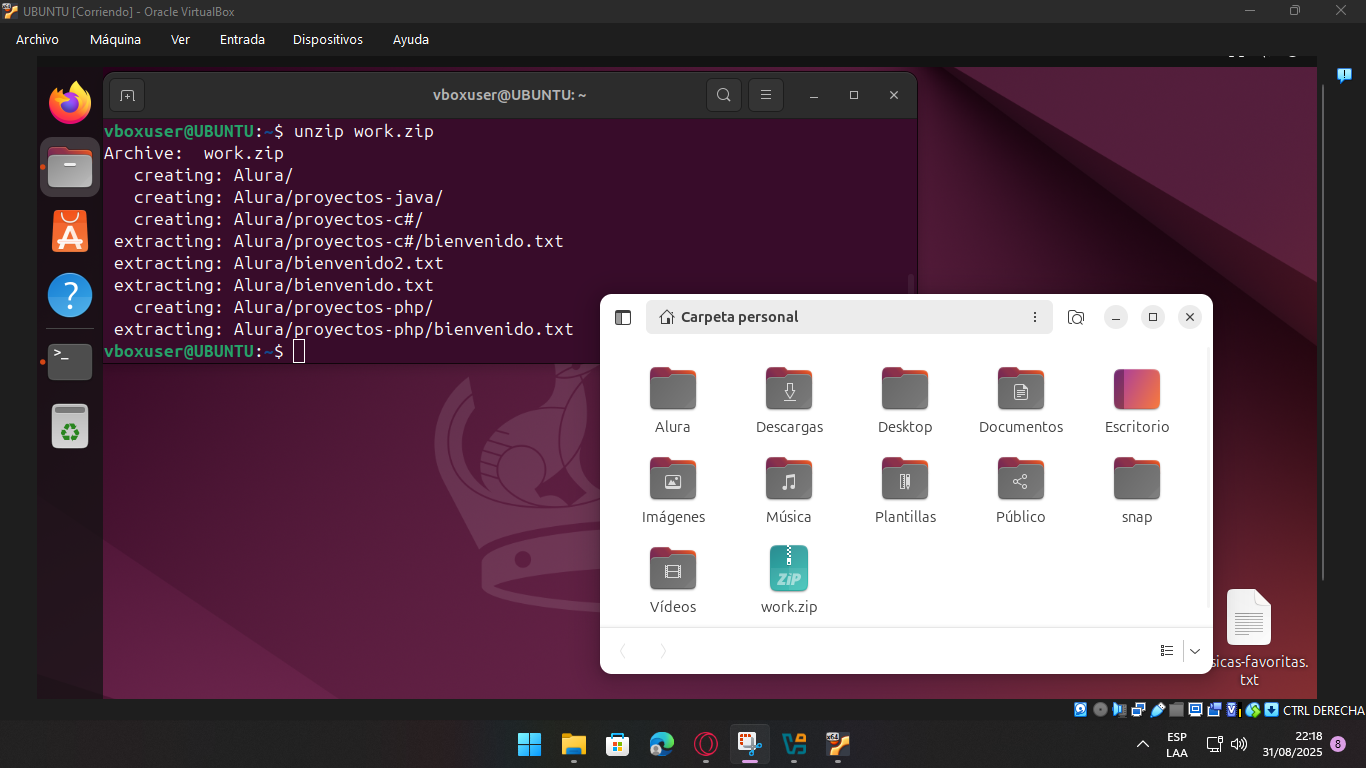Viewport: 1366px width, 768px height.
Task: Open the clock showing 22:18
Action: 1292,744
